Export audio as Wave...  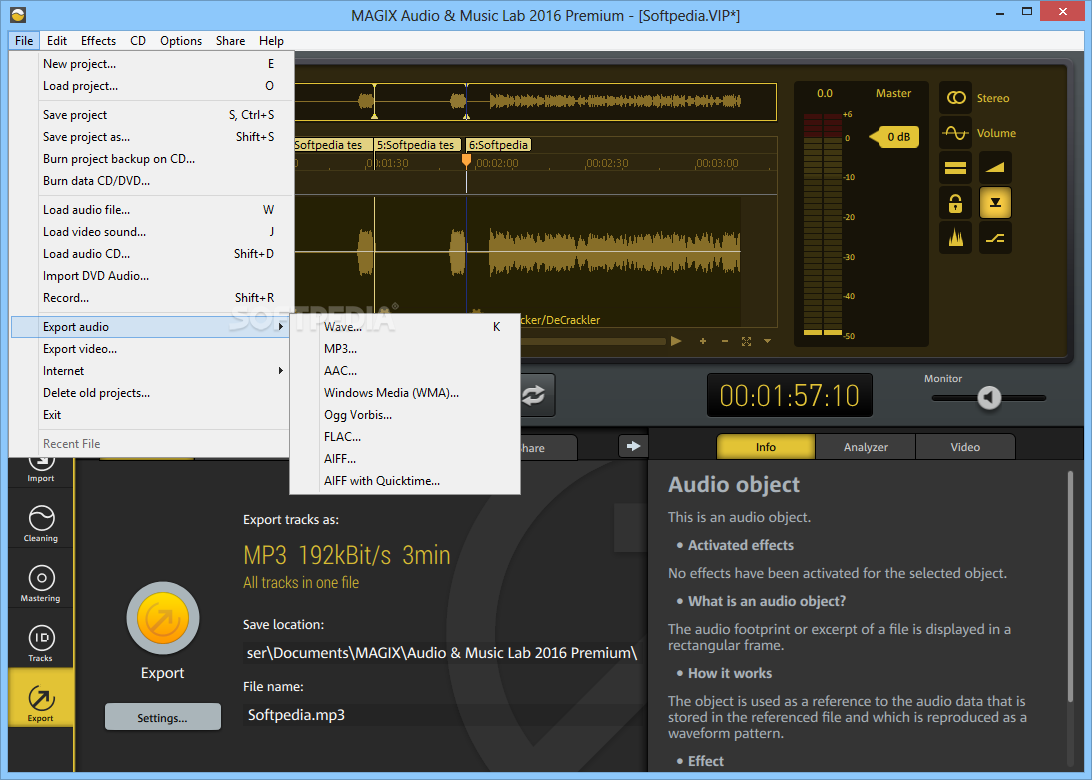[x=405, y=327]
